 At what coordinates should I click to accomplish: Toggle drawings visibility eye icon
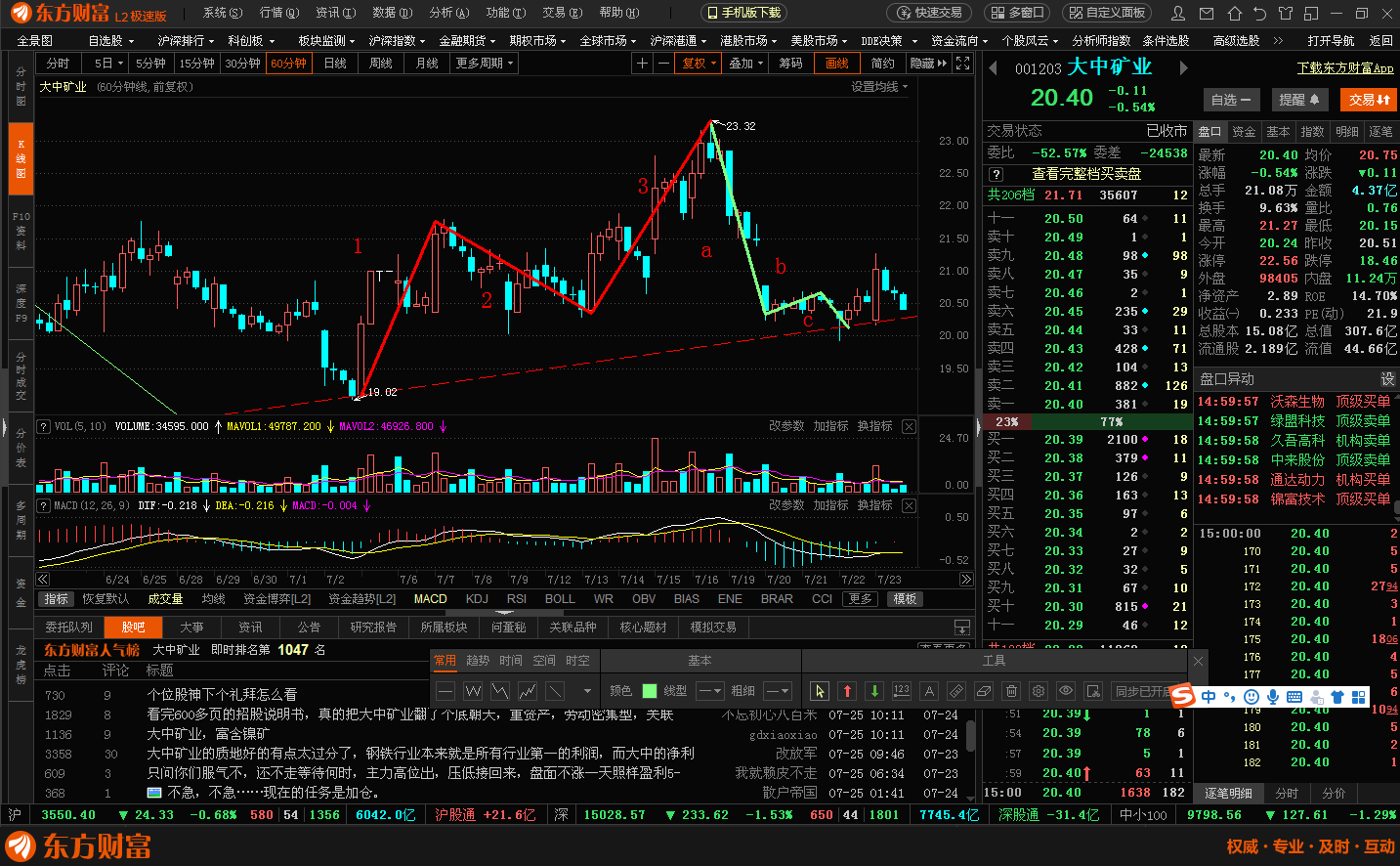(1066, 691)
